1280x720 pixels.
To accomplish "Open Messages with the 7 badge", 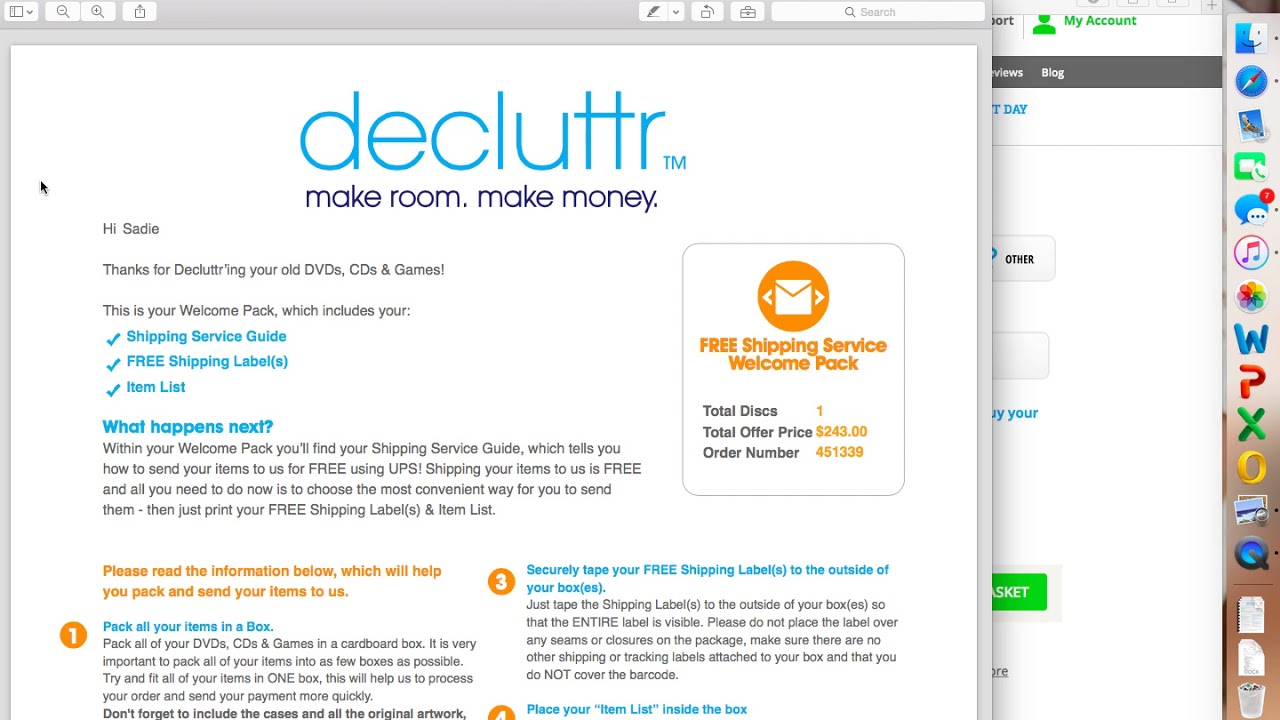I will click(x=1251, y=210).
